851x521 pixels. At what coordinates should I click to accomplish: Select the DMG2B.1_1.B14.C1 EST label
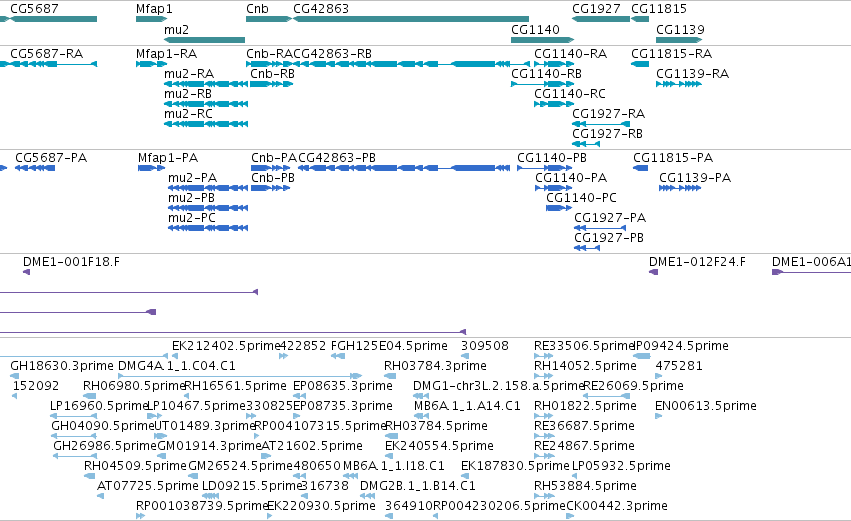pyautogui.click(x=418, y=487)
